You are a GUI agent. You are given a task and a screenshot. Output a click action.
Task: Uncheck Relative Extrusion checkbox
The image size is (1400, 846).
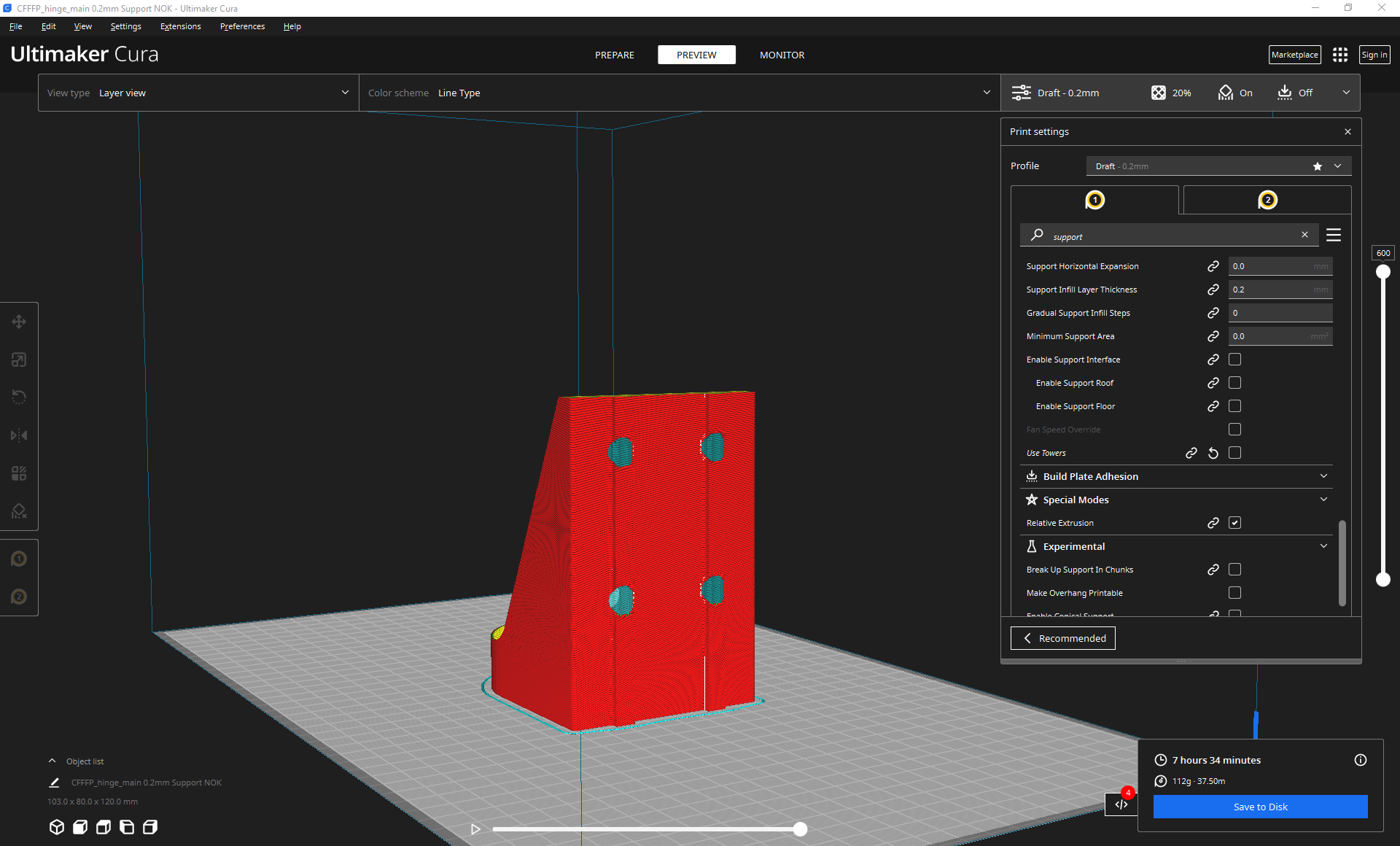coord(1234,523)
